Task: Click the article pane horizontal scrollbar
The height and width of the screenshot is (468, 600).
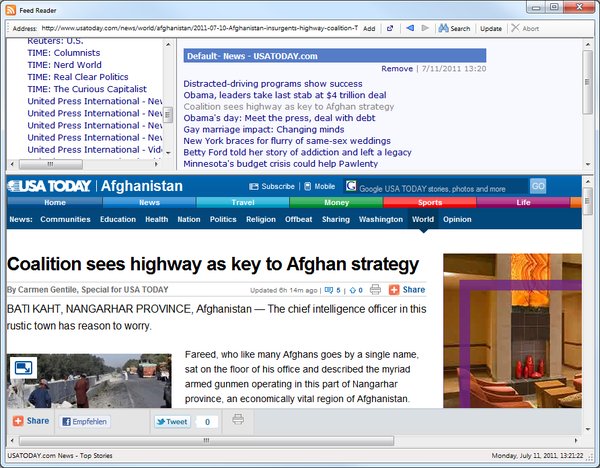Action: 206,440
